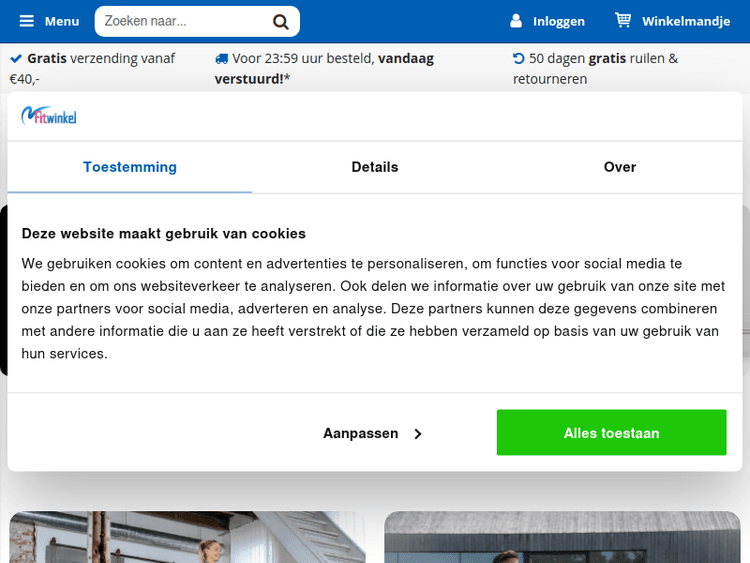
Task: Open the staircase workout photo below the dialog
Action: (188, 537)
